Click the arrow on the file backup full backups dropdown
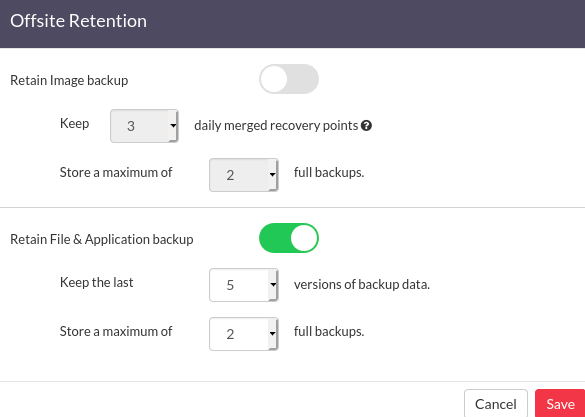The image size is (585, 417). pyautogui.click(x=273, y=334)
